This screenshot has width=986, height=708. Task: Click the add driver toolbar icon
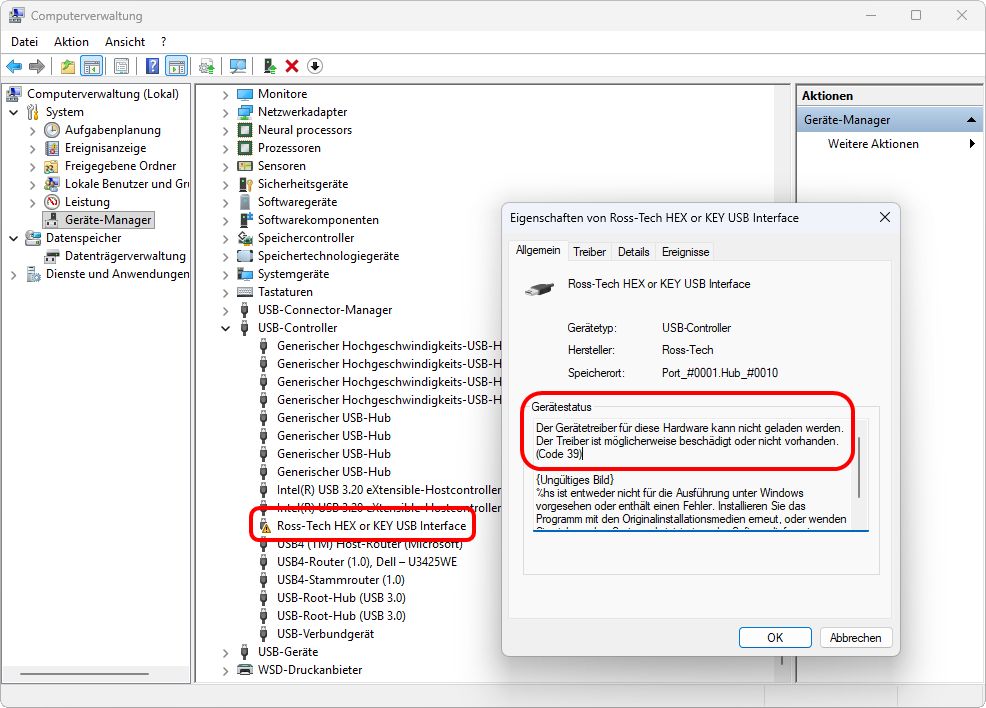pyautogui.click(x=270, y=66)
